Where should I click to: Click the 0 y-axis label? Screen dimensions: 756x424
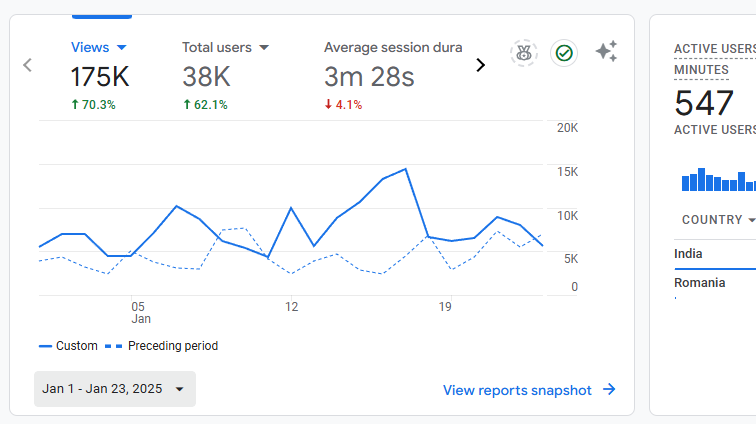(x=574, y=287)
